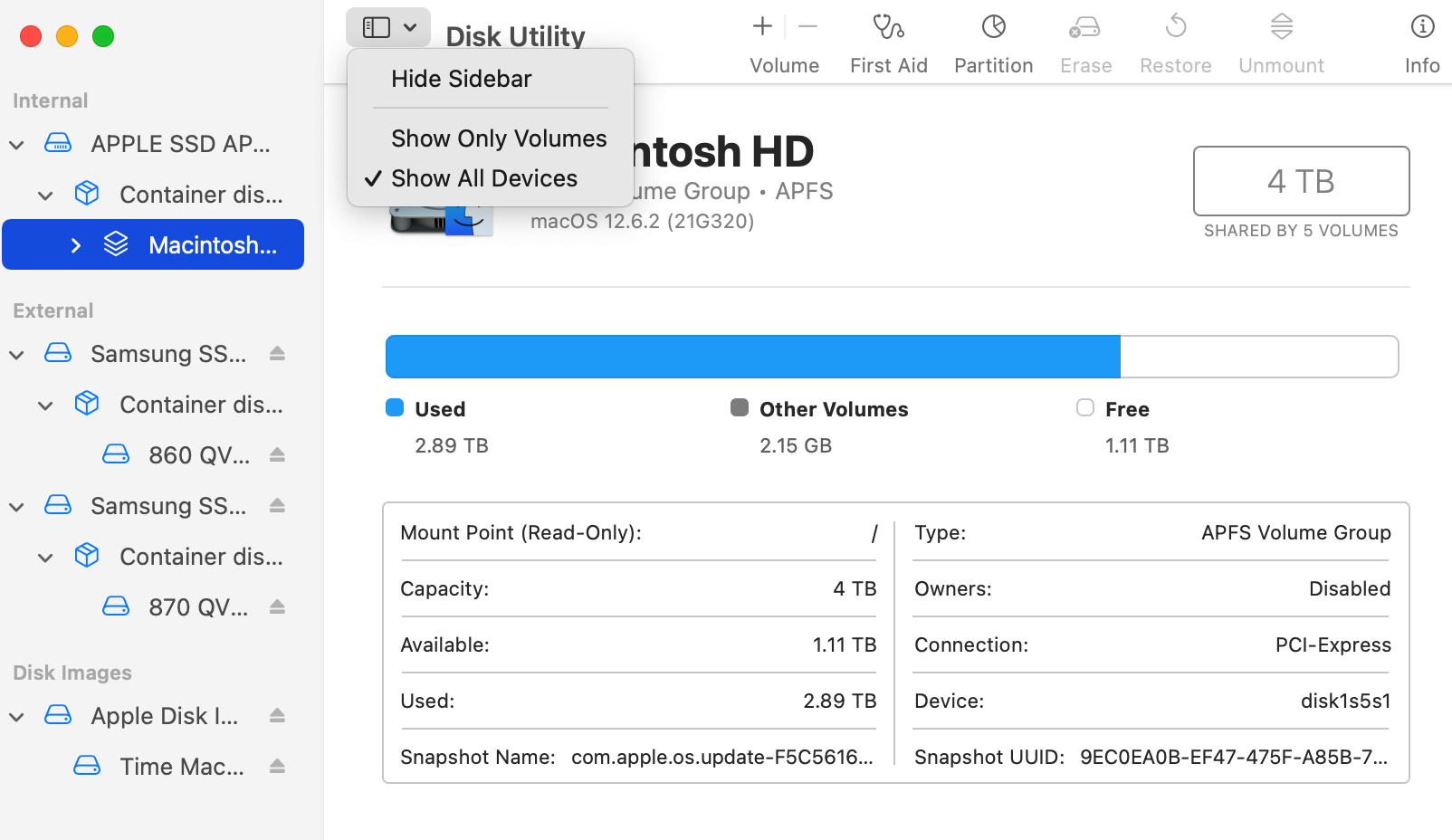Click the APFS Volume Group type value
Screen dimensions: 1452x840
coord(1295,532)
